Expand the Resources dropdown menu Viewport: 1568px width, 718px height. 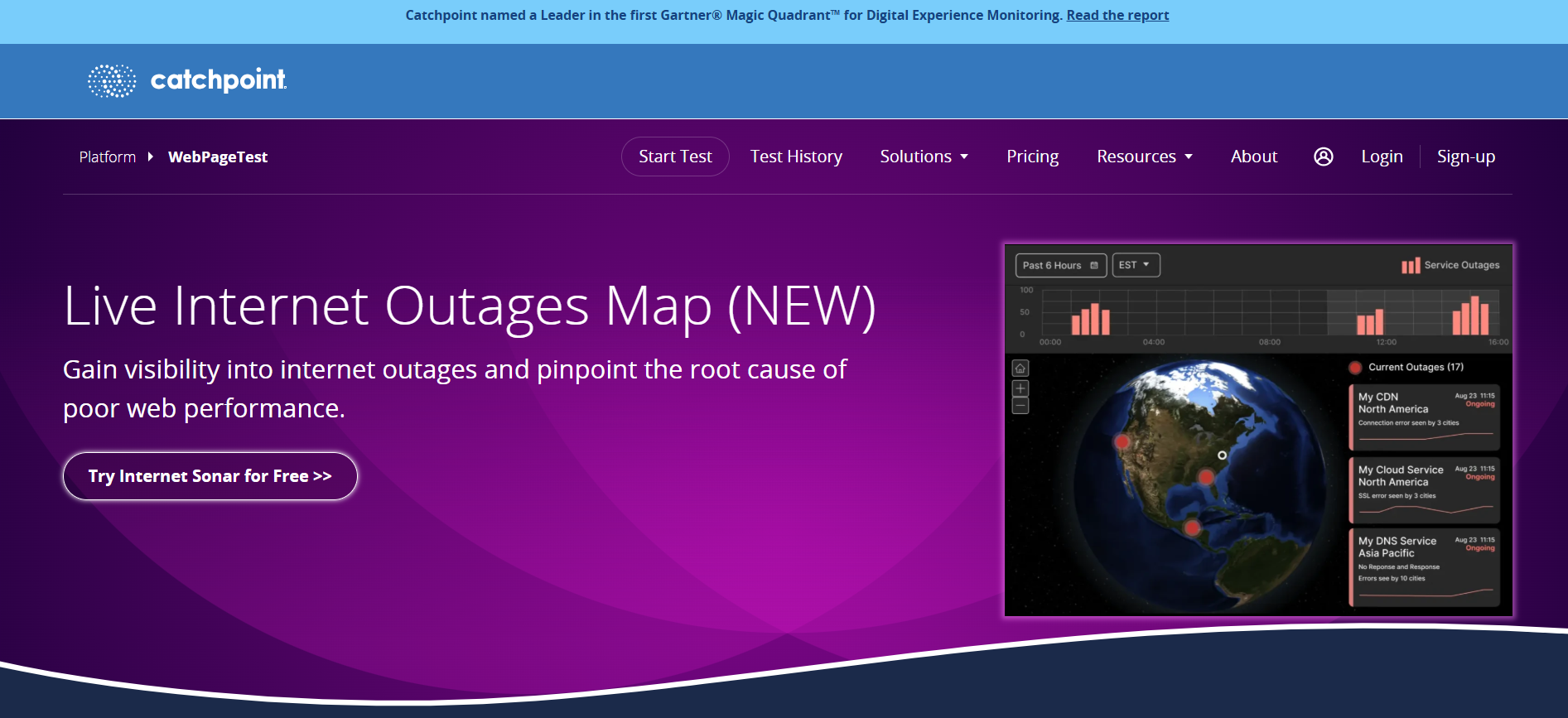(1144, 157)
